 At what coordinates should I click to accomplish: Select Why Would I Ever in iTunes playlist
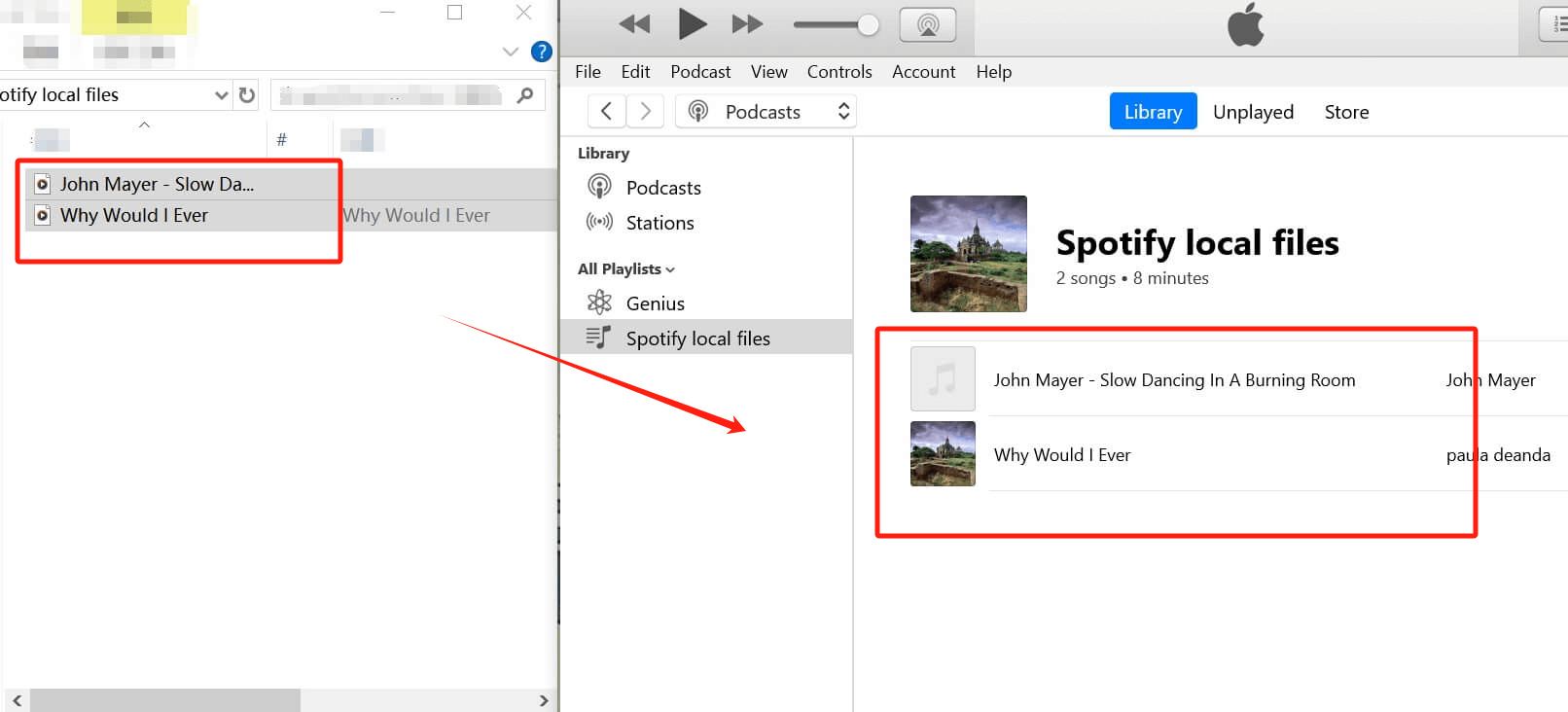pos(1062,455)
